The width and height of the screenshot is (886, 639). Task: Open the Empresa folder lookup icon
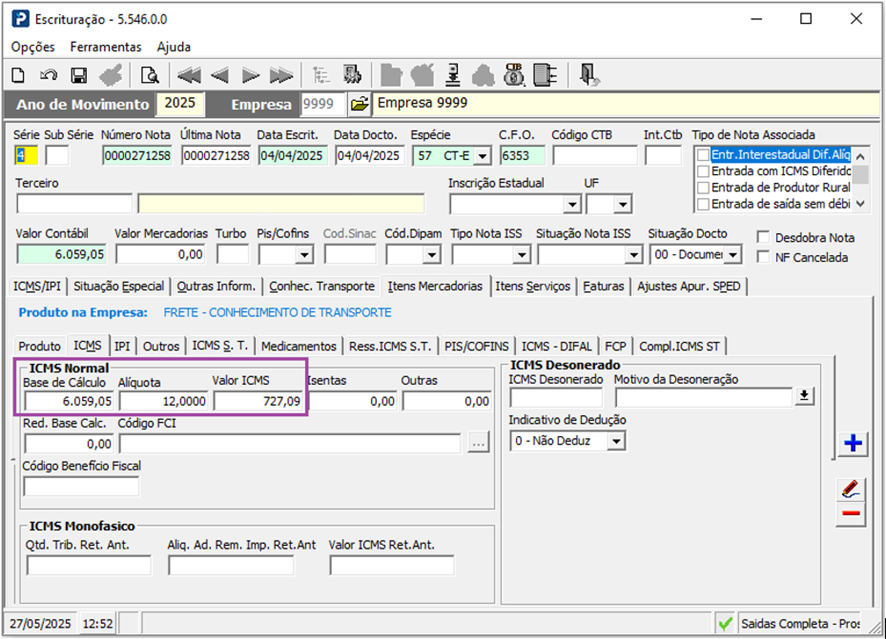point(359,104)
